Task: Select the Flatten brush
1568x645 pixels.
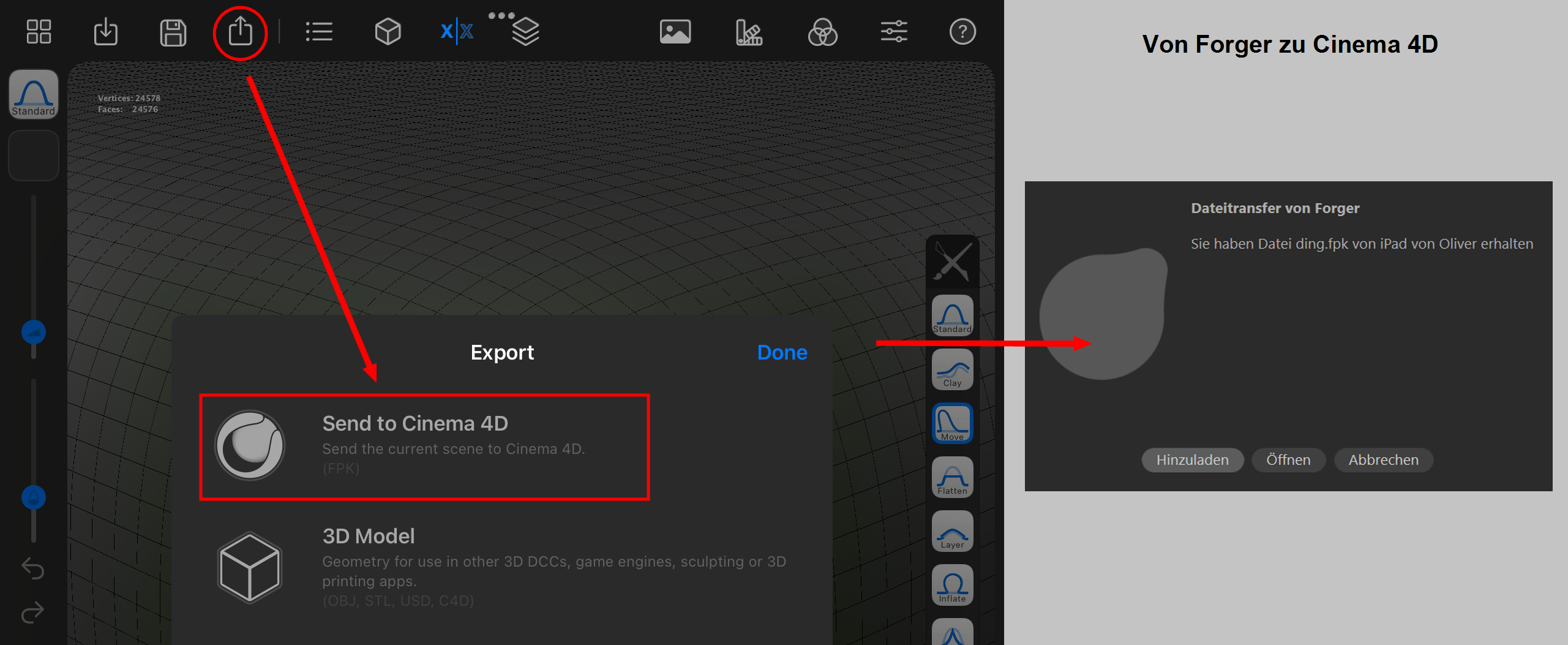Action: [x=953, y=477]
